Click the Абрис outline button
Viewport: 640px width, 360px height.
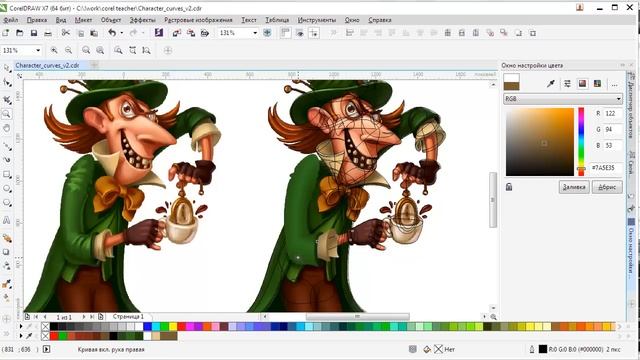click(x=607, y=187)
